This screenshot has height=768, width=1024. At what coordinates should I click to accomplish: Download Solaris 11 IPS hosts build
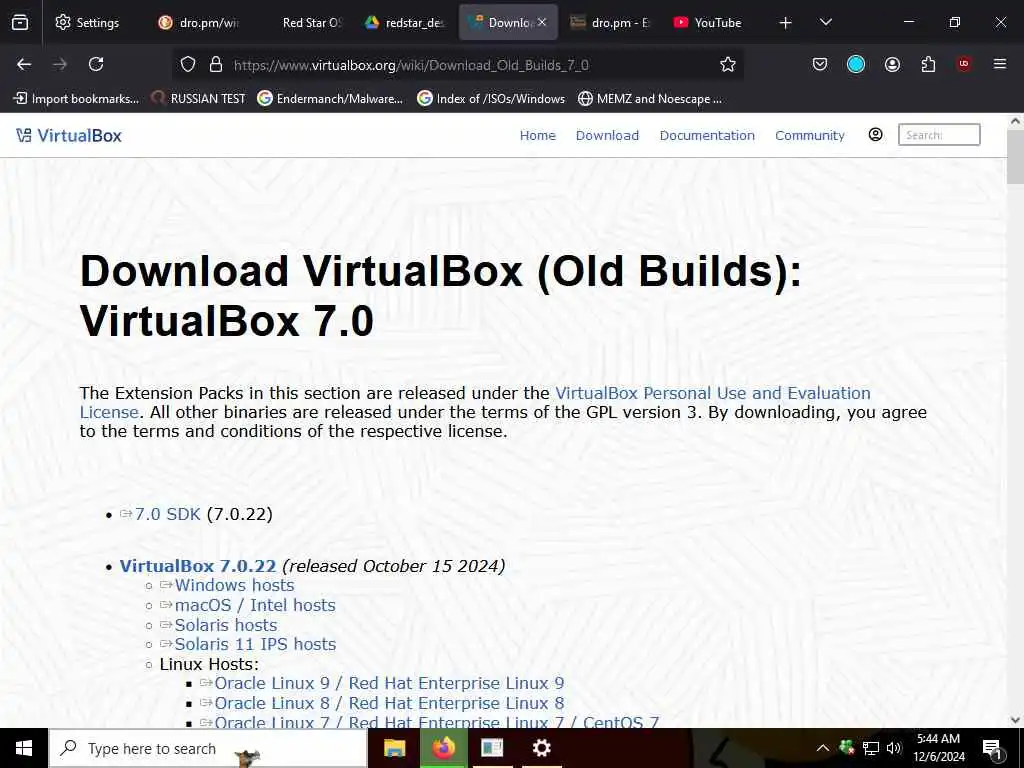click(255, 644)
